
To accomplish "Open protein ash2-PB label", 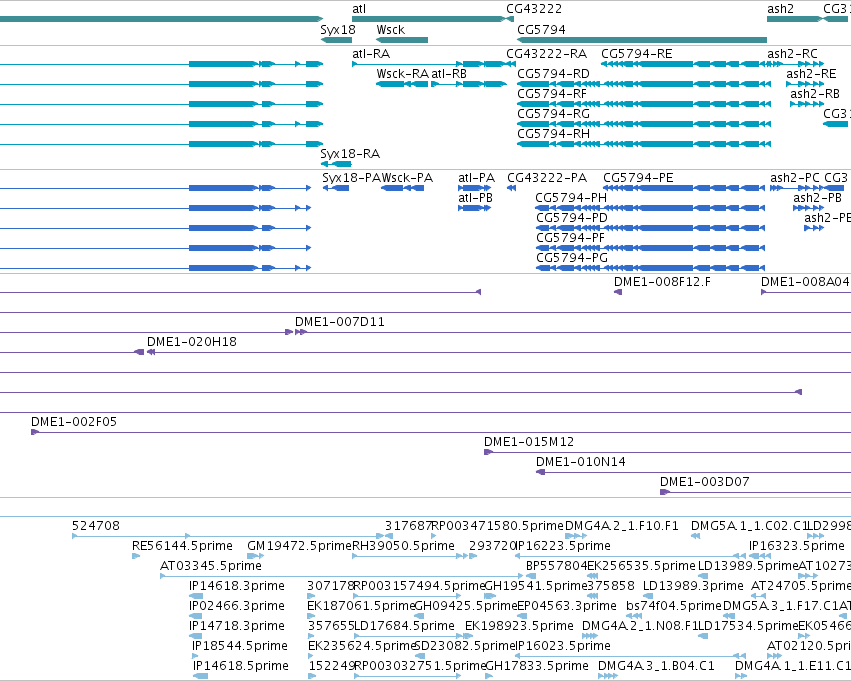I will 817,198.
